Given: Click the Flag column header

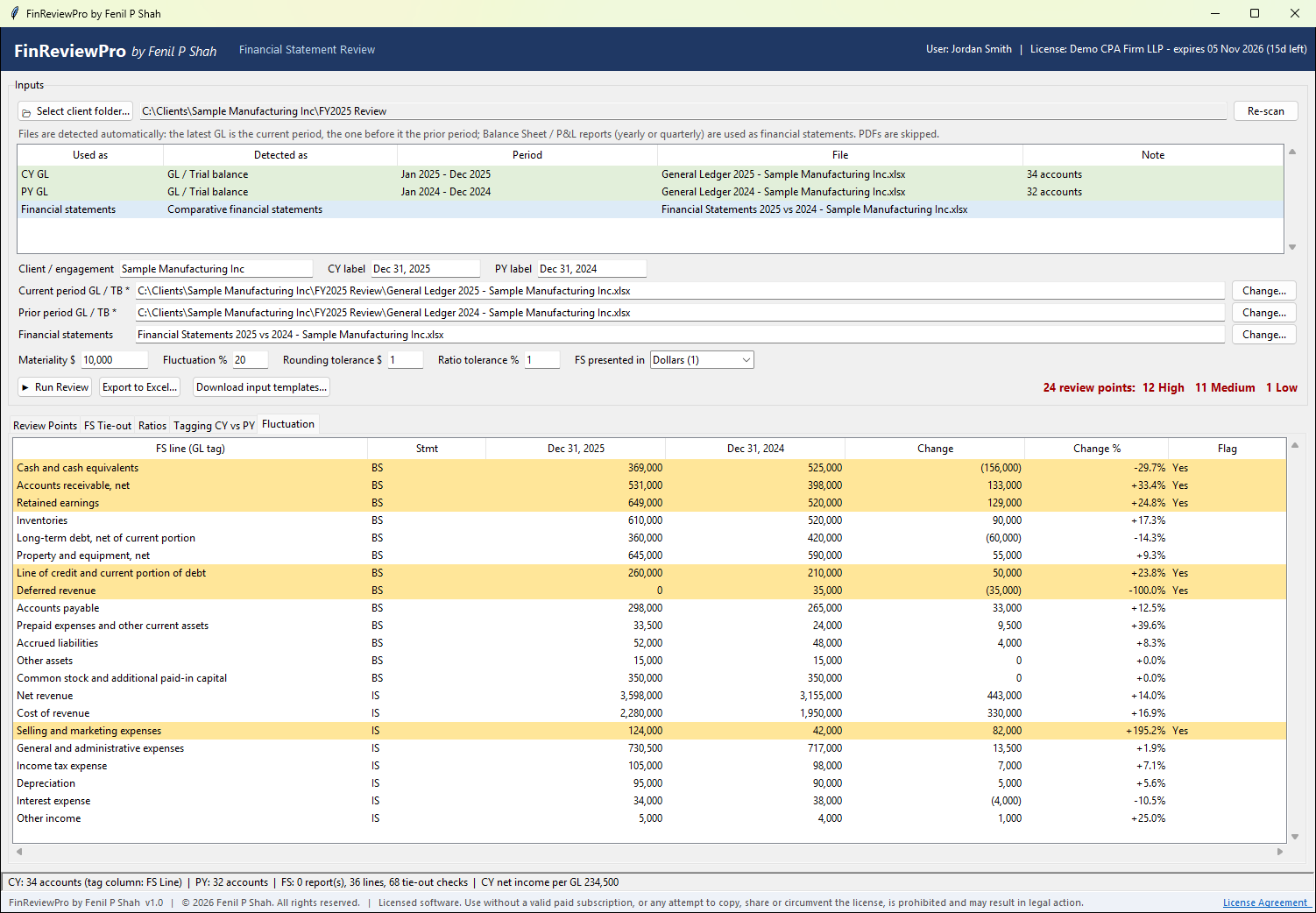Looking at the screenshot, I should (x=1227, y=449).
